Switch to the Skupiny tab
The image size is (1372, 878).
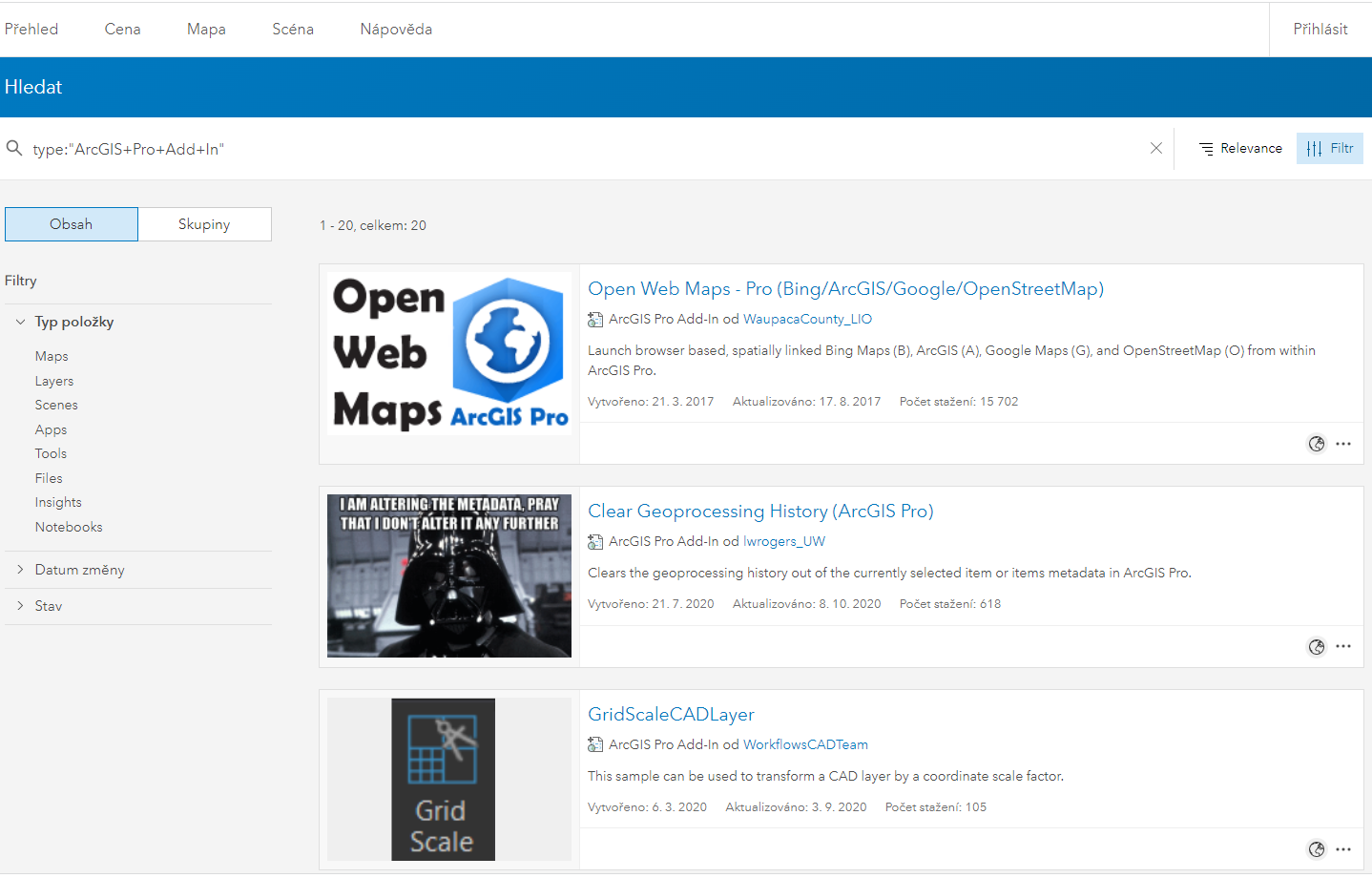[x=204, y=224]
